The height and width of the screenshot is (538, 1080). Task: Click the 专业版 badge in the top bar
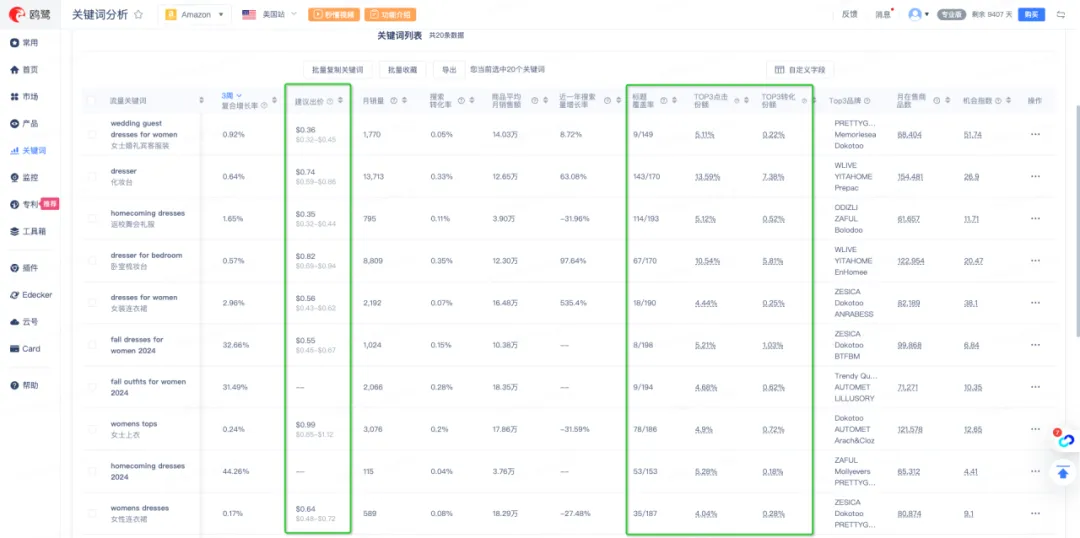(x=951, y=14)
